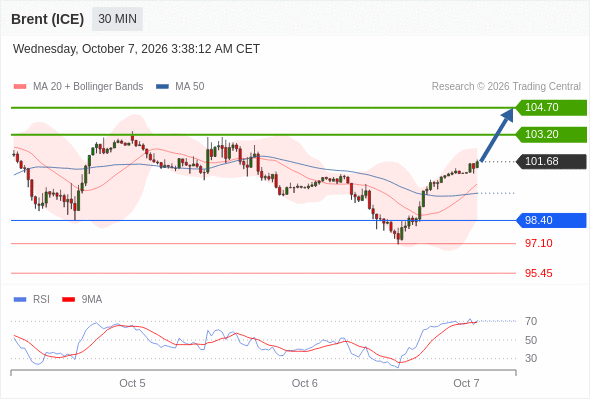Viewport: 590px width, 400px height.
Task: Click the pink MA 20 + Bollinger Bands legend swatch
Action: [20, 87]
